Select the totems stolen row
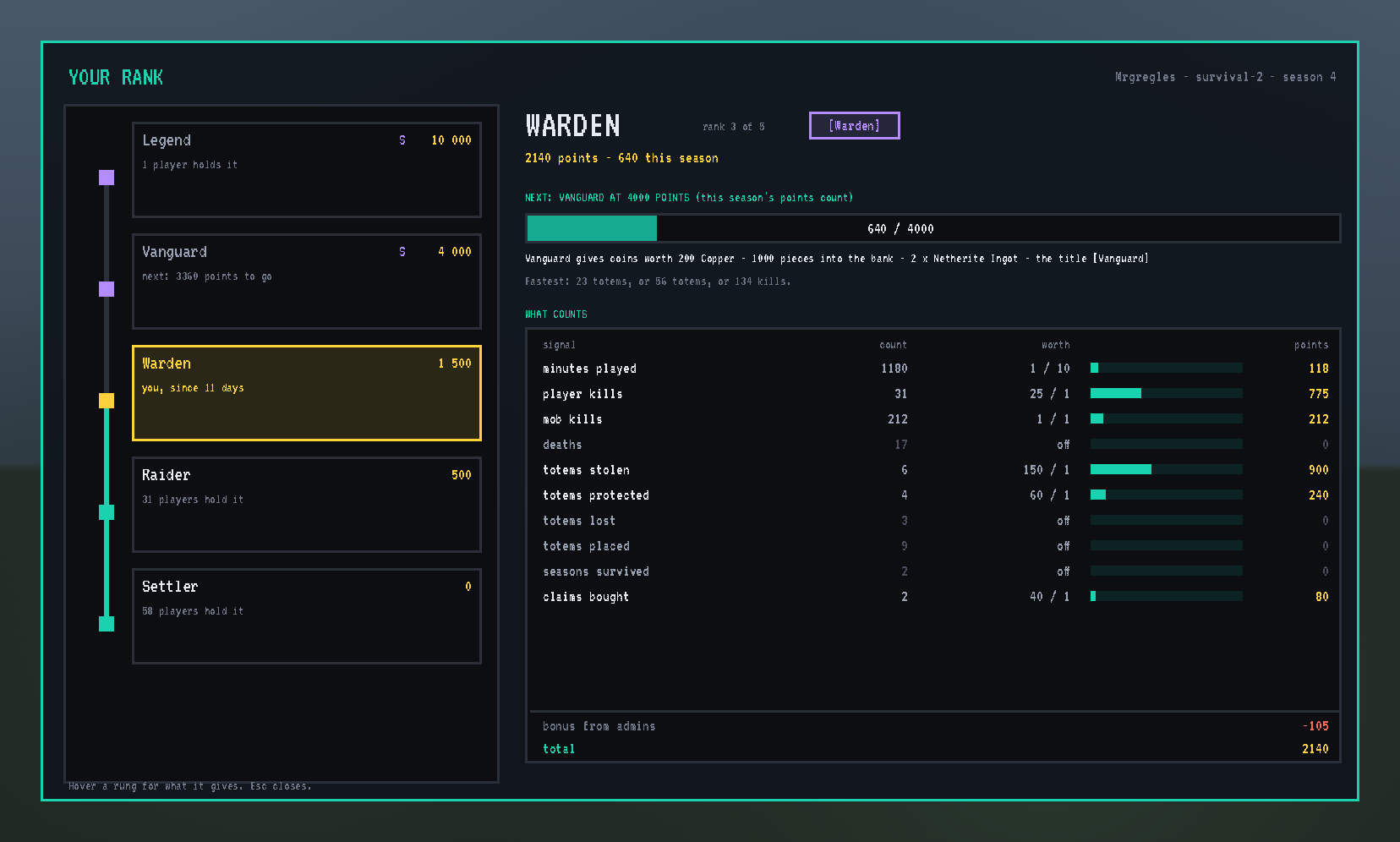 pyautogui.click(x=933, y=470)
